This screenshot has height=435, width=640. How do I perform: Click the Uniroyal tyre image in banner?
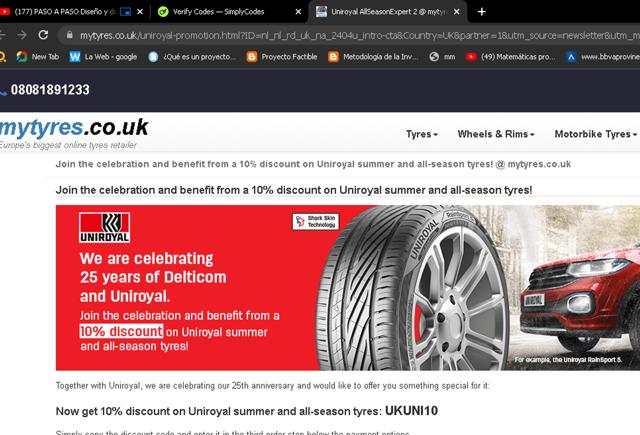pyautogui.click(x=412, y=290)
